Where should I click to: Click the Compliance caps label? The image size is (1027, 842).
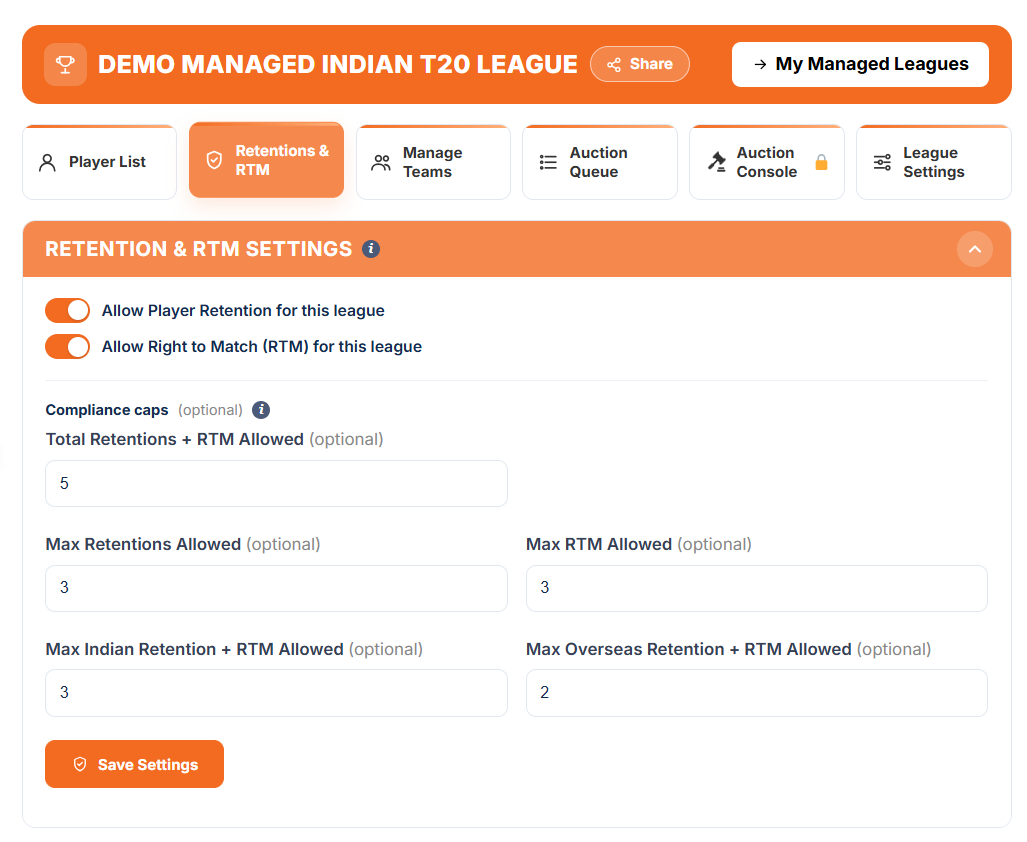click(x=107, y=410)
